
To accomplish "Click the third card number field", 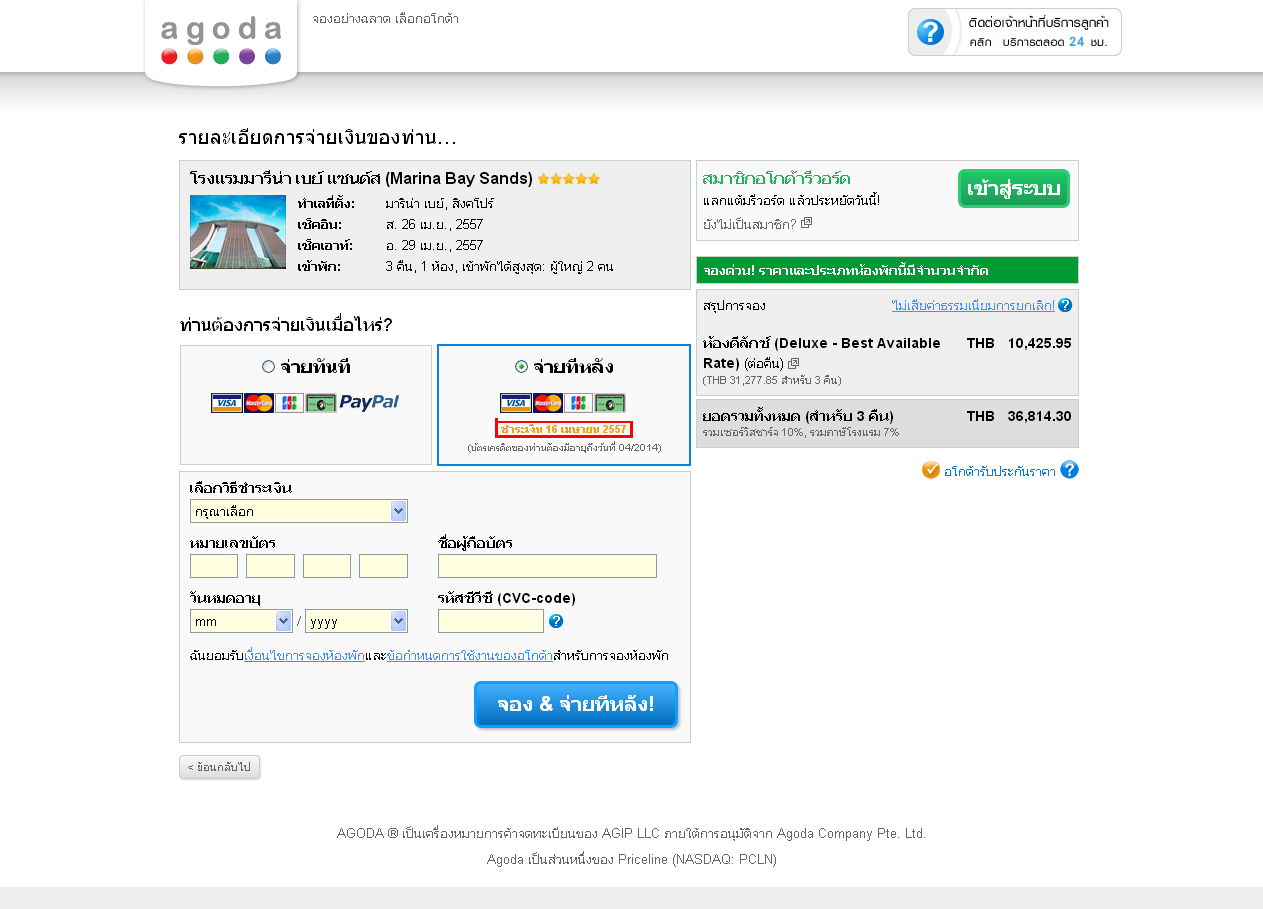I will click(327, 566).
